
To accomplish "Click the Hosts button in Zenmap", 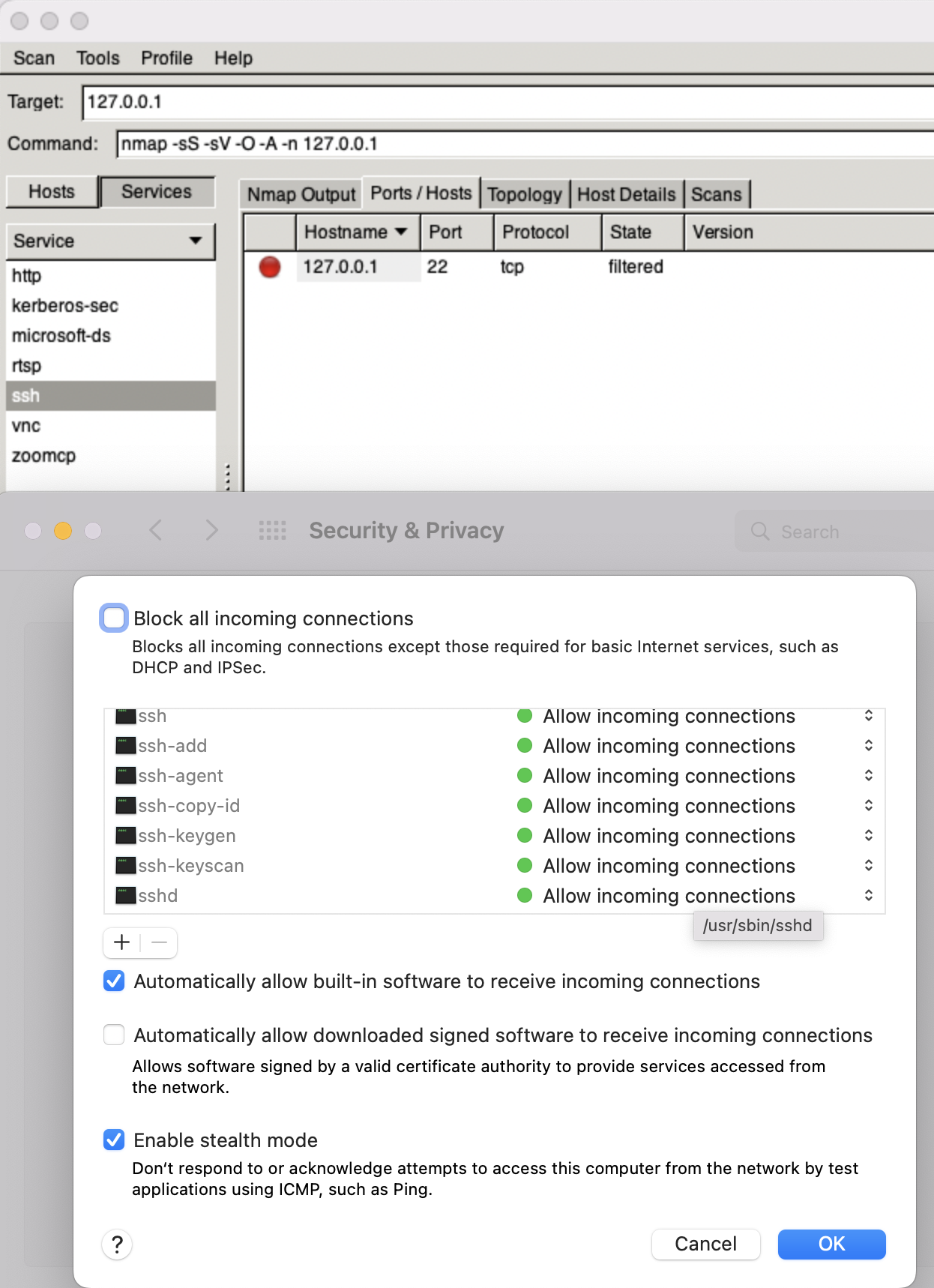I will 52,192.
